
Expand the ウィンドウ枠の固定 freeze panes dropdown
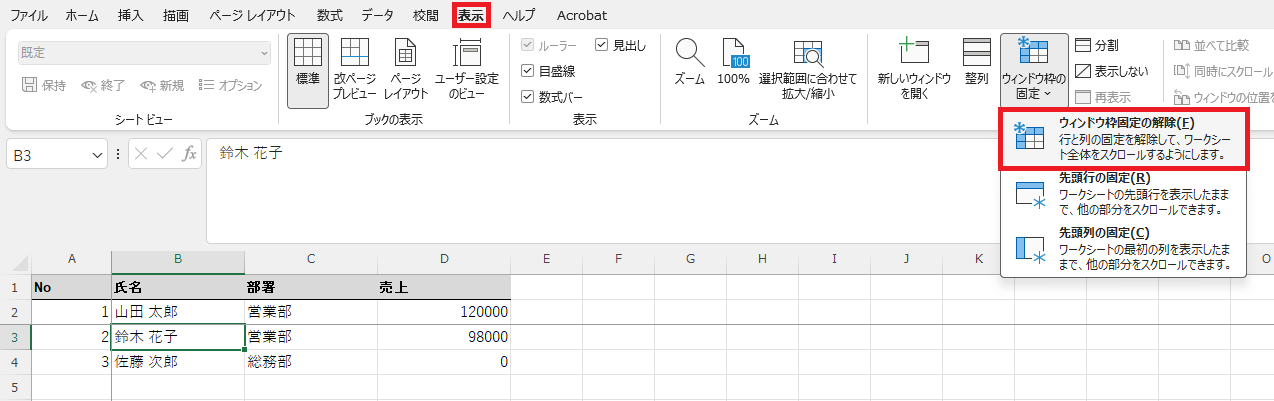point(1033,73)
